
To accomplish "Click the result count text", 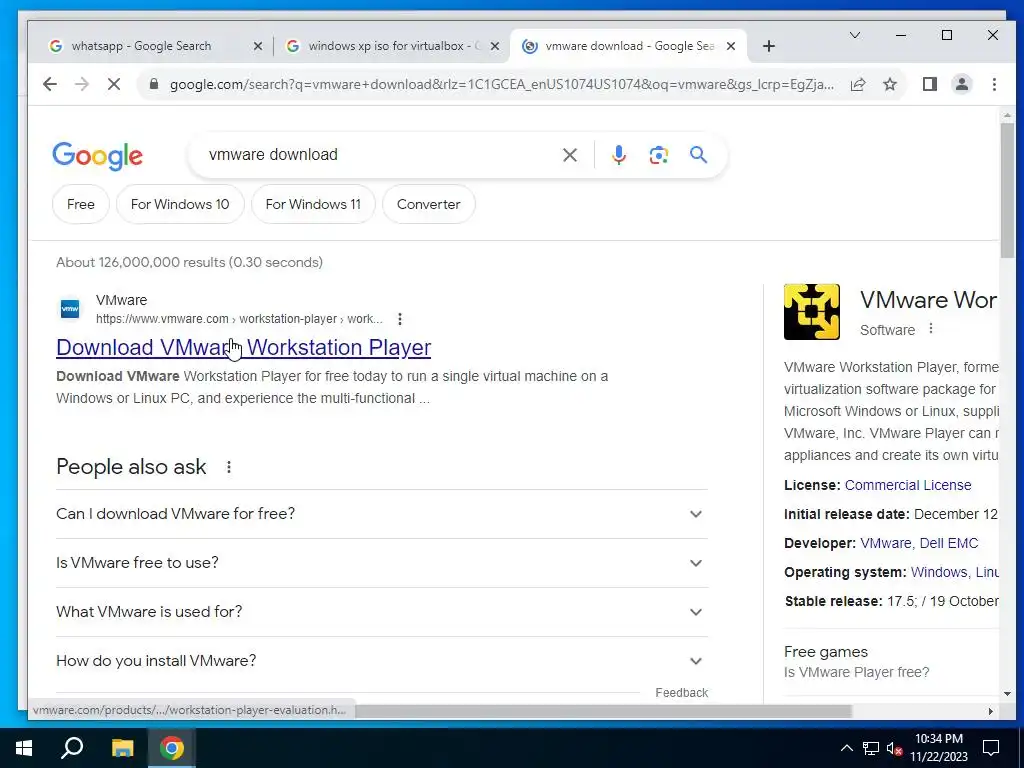I will point(189,263).
